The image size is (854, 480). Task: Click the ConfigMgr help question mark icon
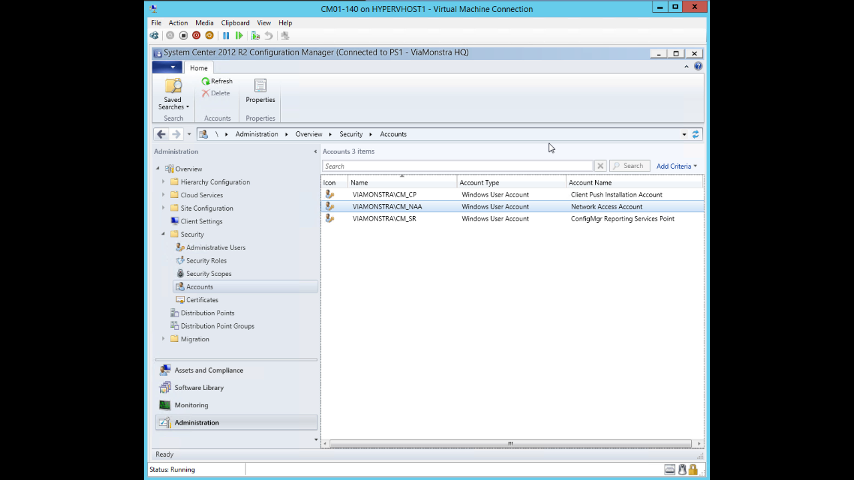point(698,67)
